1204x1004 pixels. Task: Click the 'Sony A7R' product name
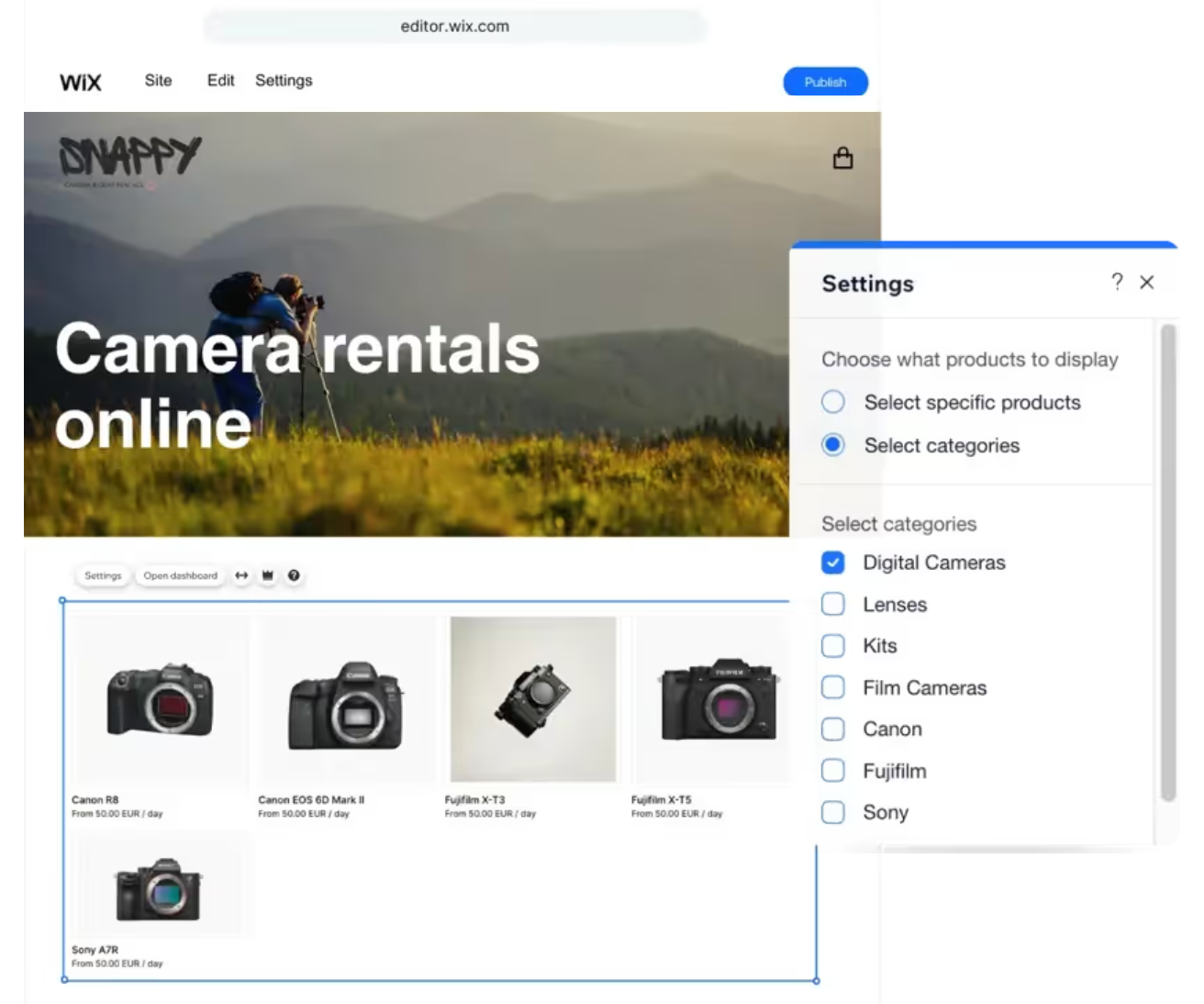click(95, 950)
